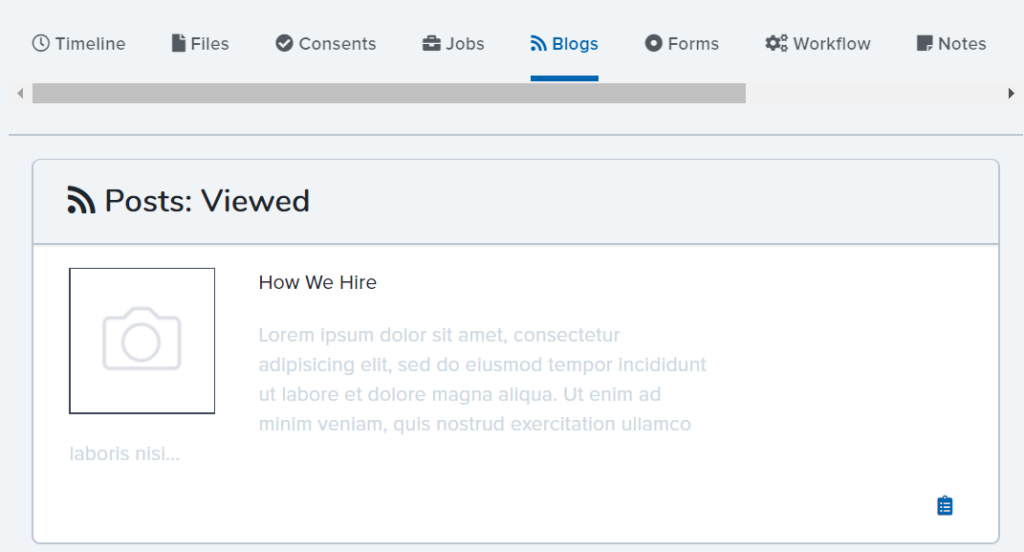Click the sticky note icon beside Notes

(x=924, y=43)
